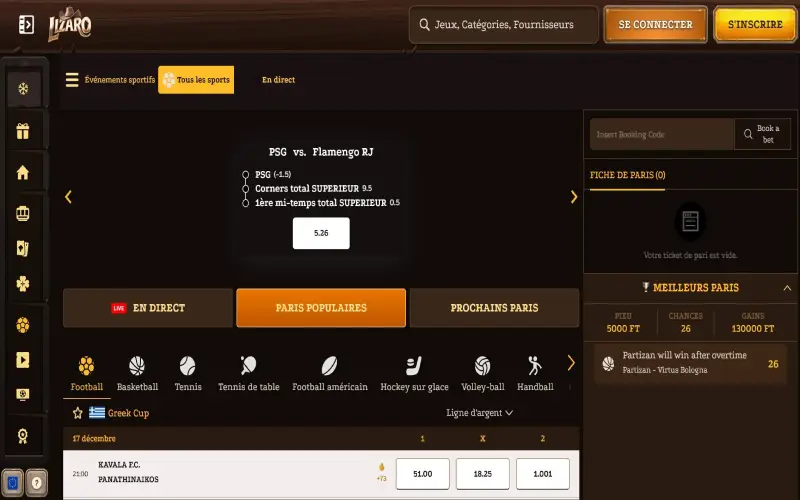Favorite Greek Cup with the star icon
The image size is (800, 500).
click(x=78, y=413)
